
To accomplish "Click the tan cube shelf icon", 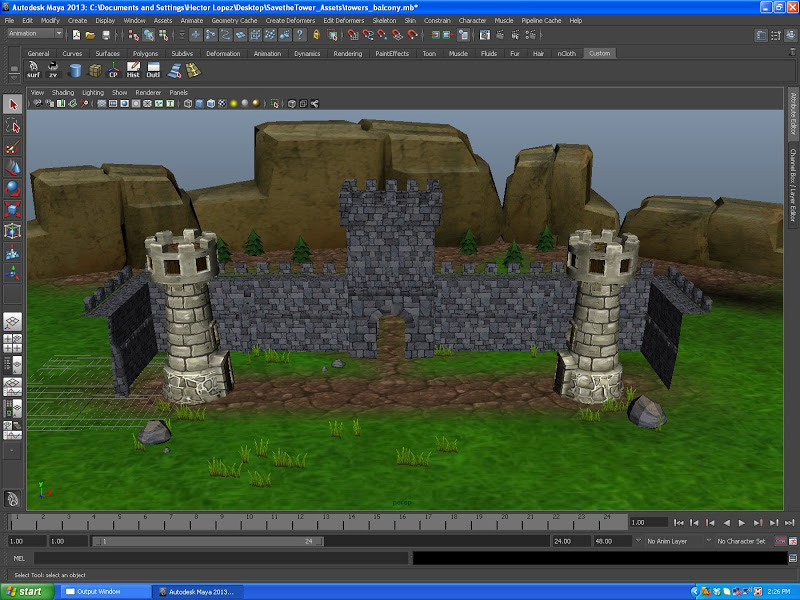I will (95, 70).
